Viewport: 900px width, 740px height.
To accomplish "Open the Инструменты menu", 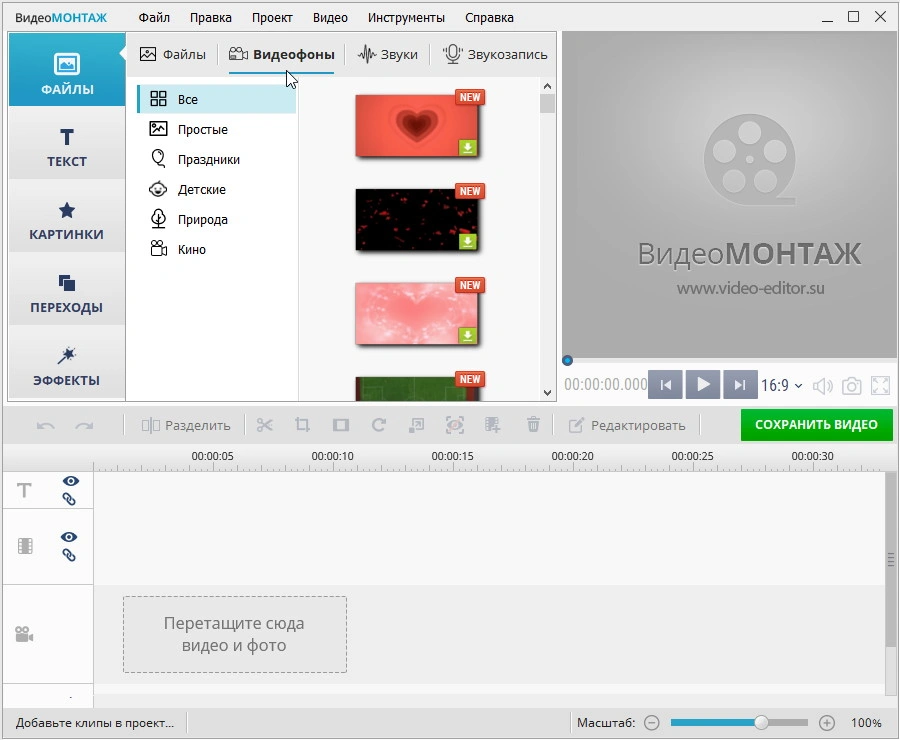I will [x=406, y=18].
